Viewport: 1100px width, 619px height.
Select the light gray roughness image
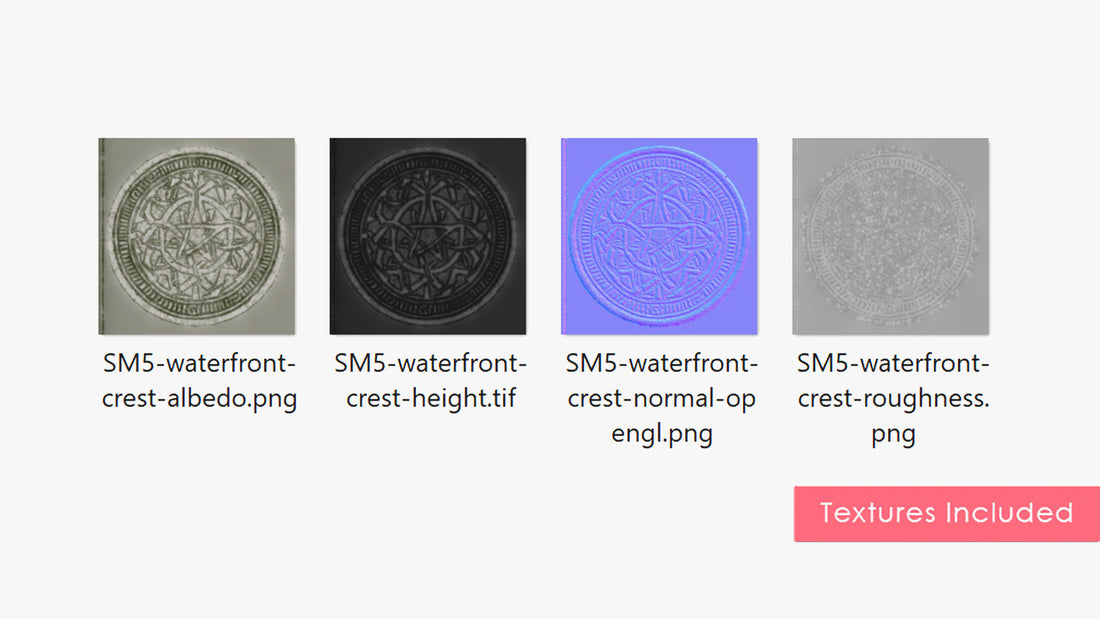click(890, 236)
